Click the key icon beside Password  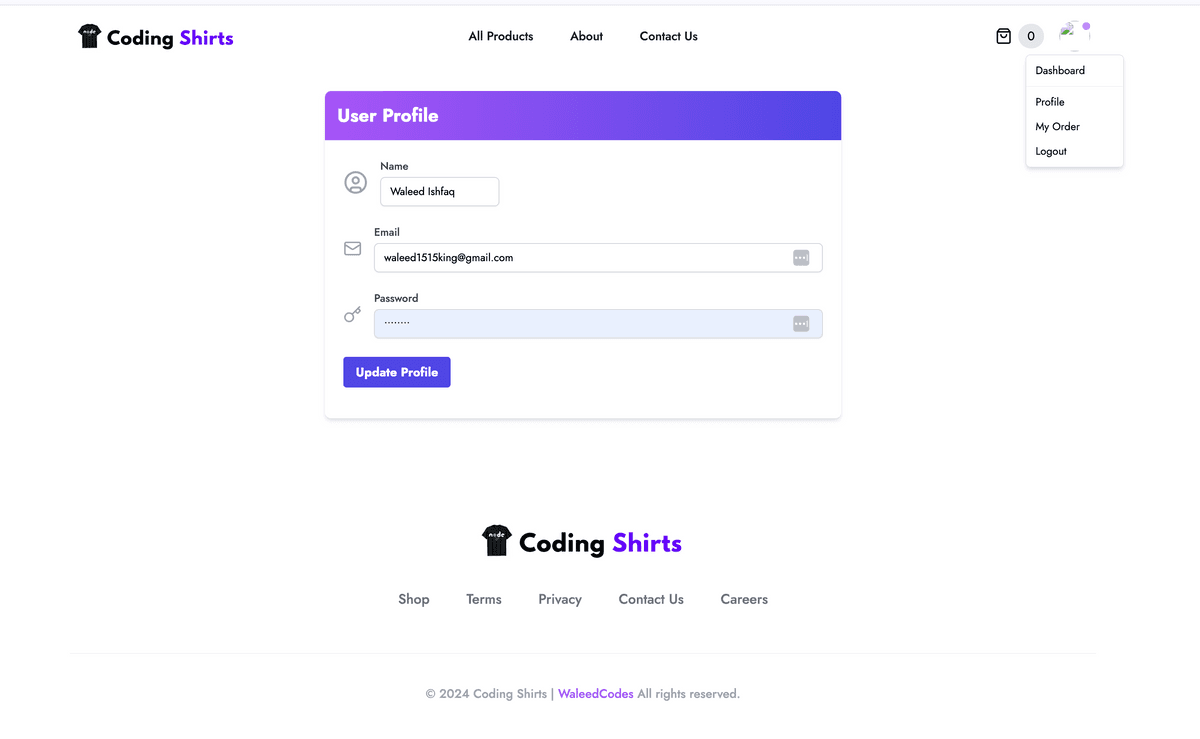coord(352,314)
